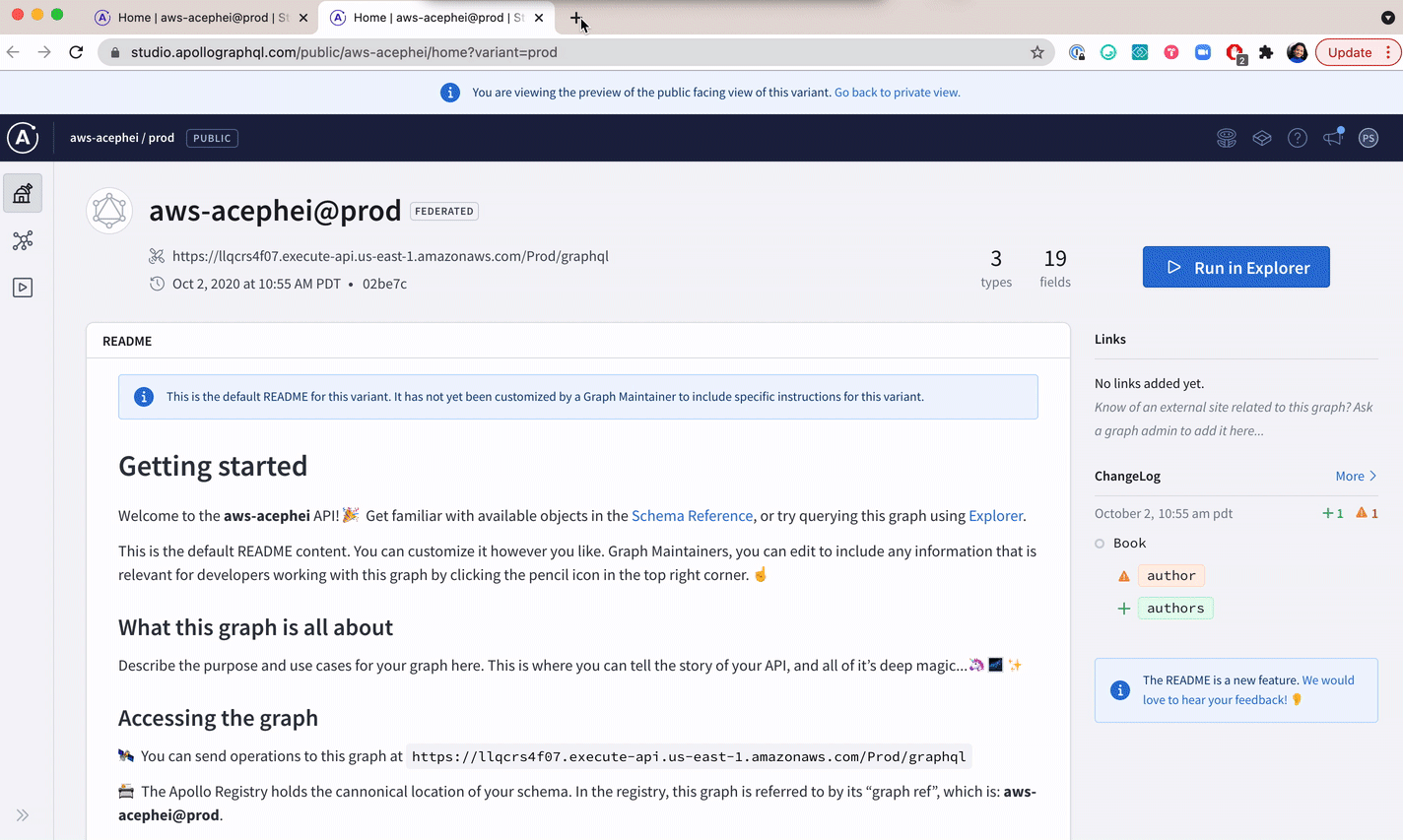Image resolution: width=1403 pixels, height=840 pixels.
Task: Click the fire flower icon in header
Action: tap(1227, 138)
